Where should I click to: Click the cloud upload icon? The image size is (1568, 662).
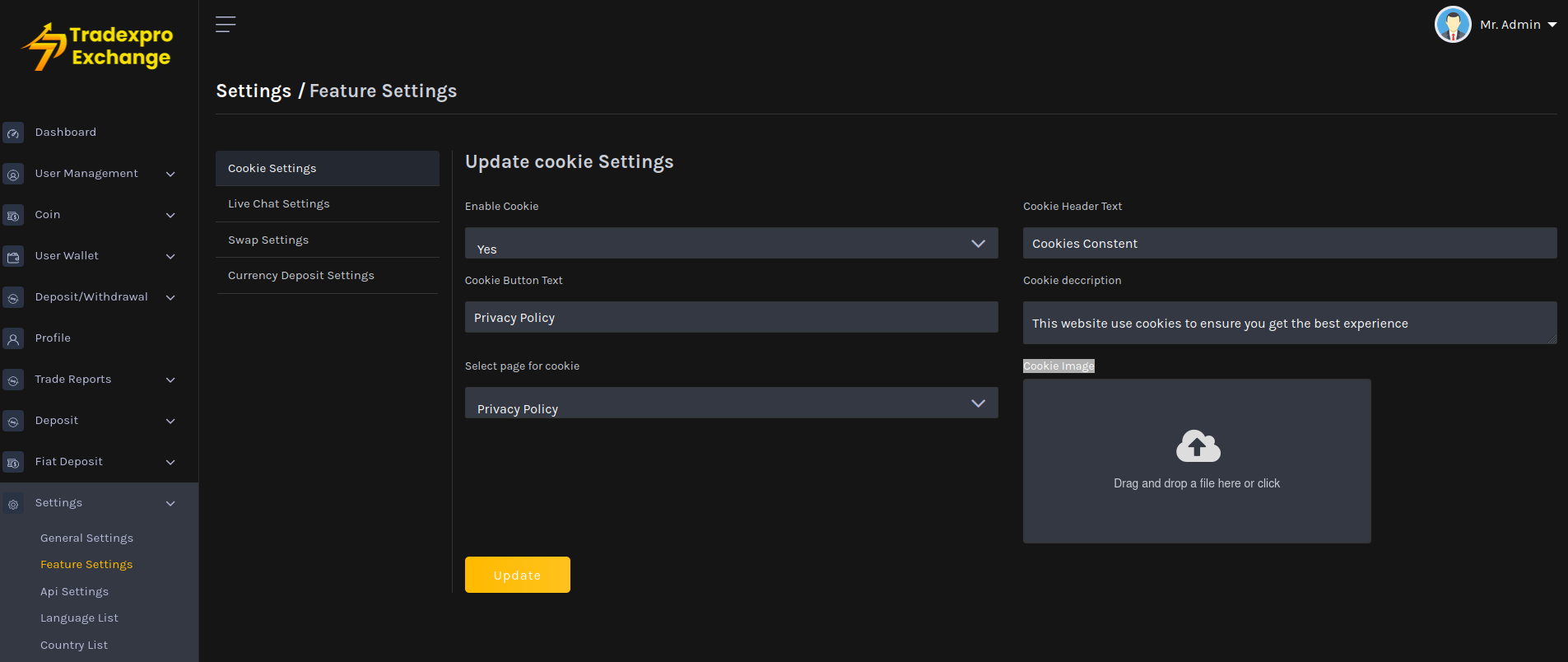1198,446
